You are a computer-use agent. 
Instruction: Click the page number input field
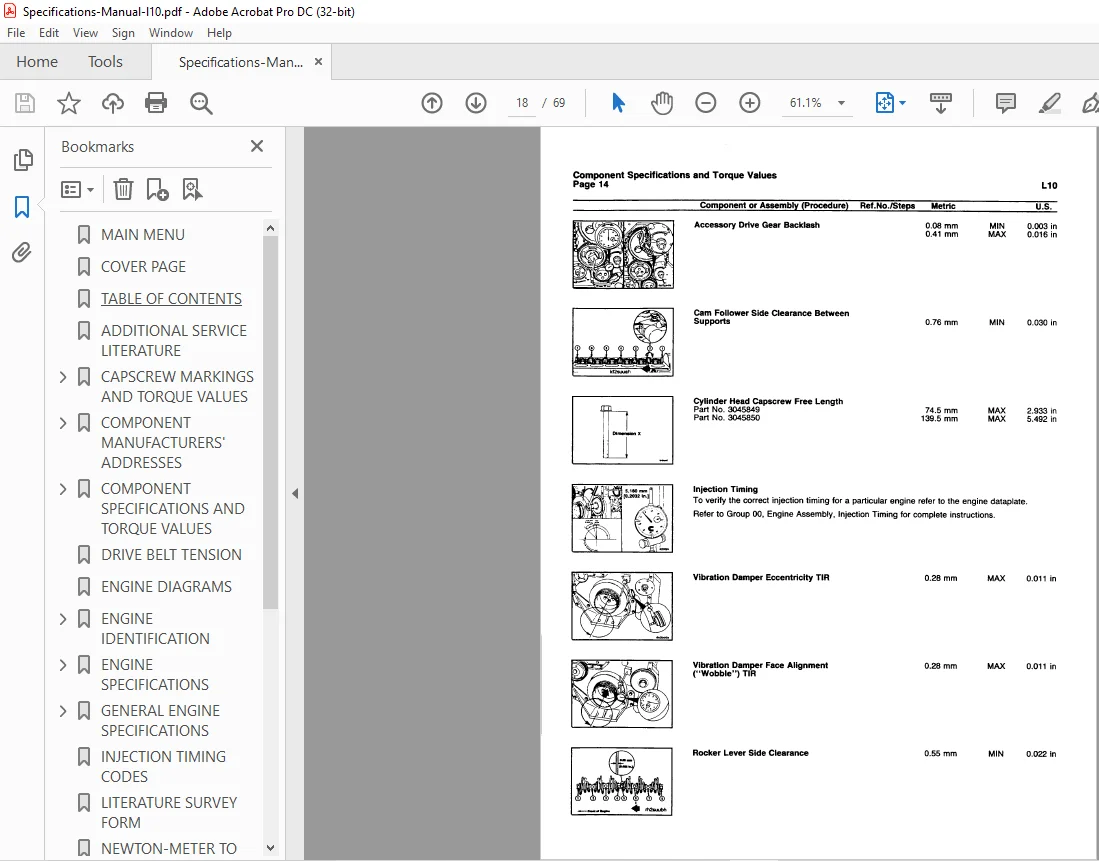point(522,103)
